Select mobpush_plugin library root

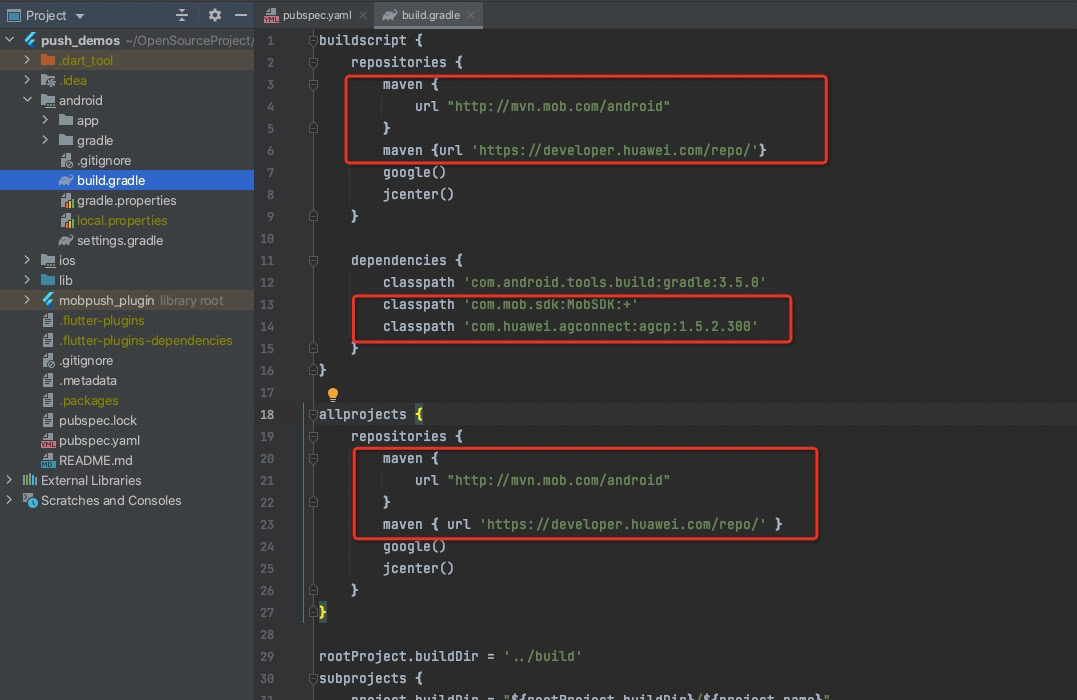(106, 300)
